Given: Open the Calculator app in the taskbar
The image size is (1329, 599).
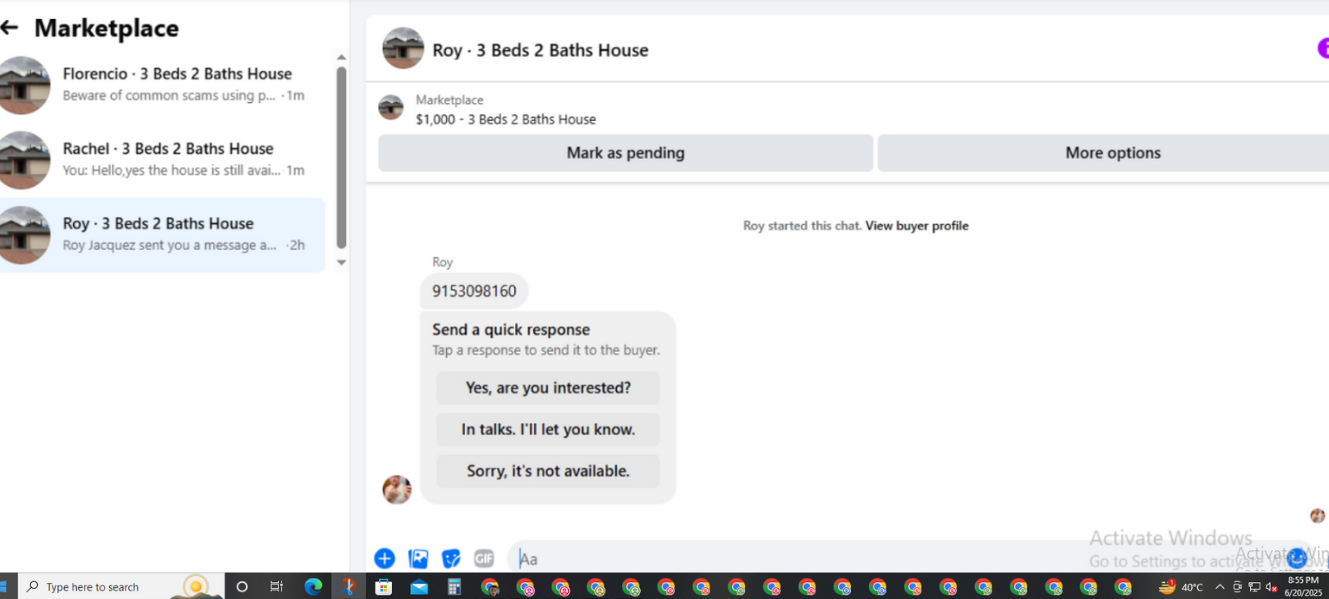Looking at the screenshot, I should (454, 587).
